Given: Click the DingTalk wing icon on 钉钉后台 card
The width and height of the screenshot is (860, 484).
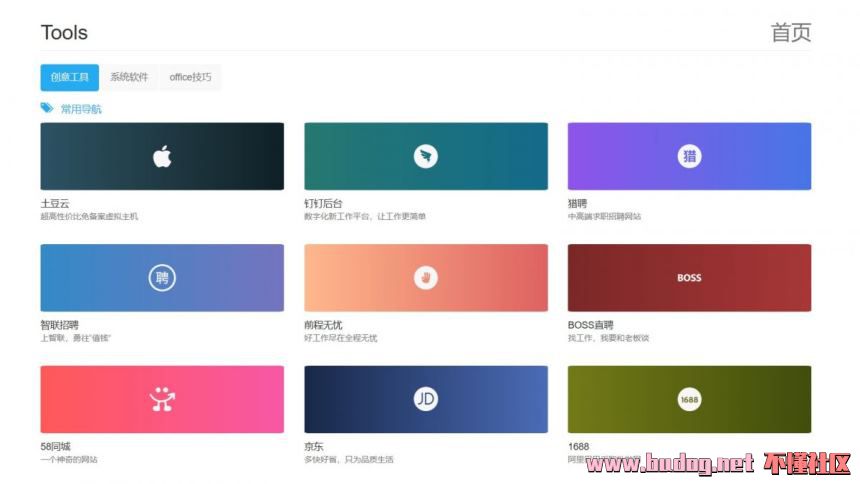Looking at the screenshot, I should pos(426,156).
